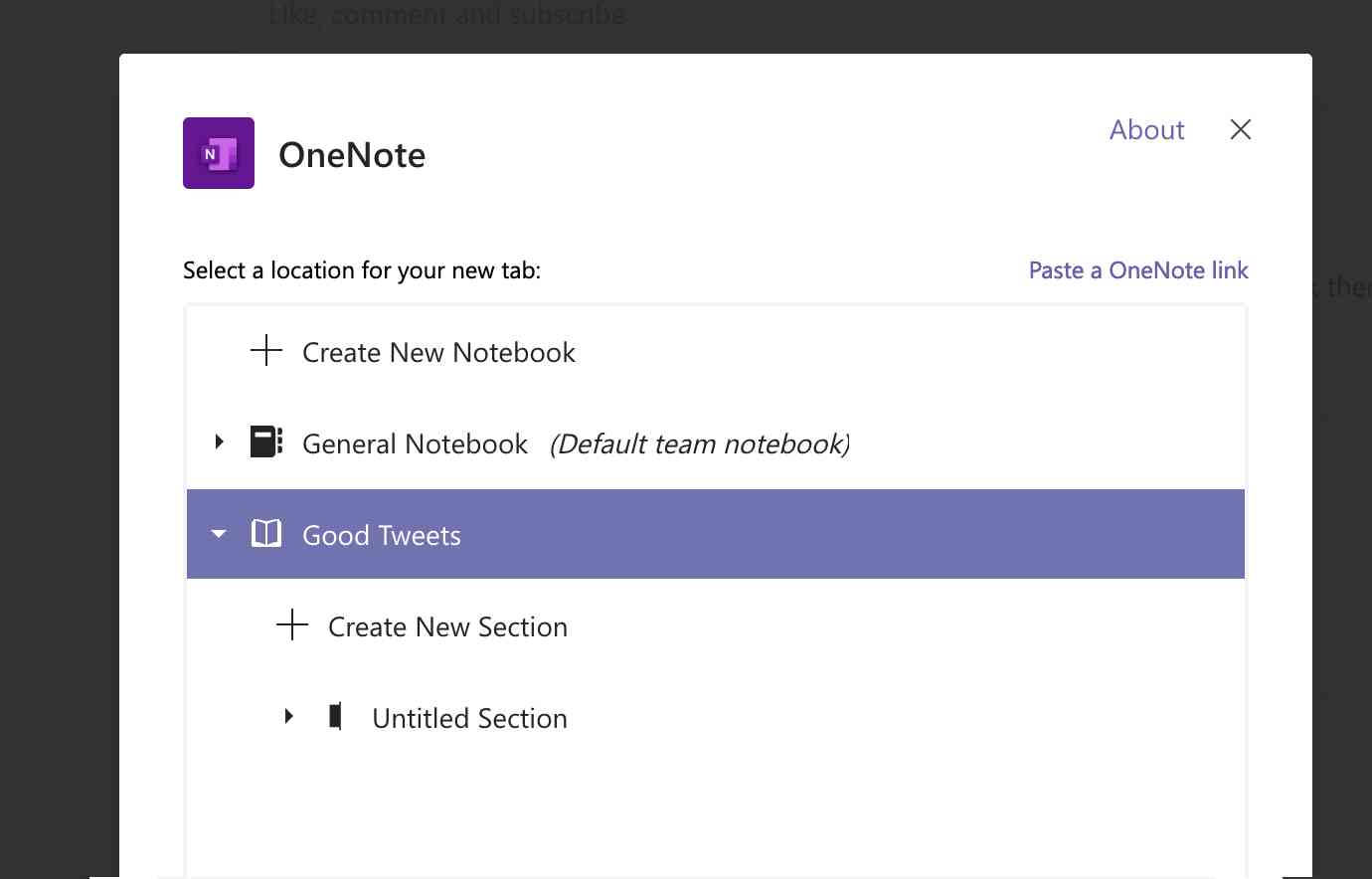This screenshot has width=1372, height=879.
Task: Click the OneNote dialog title text
Action: [352, 154]
